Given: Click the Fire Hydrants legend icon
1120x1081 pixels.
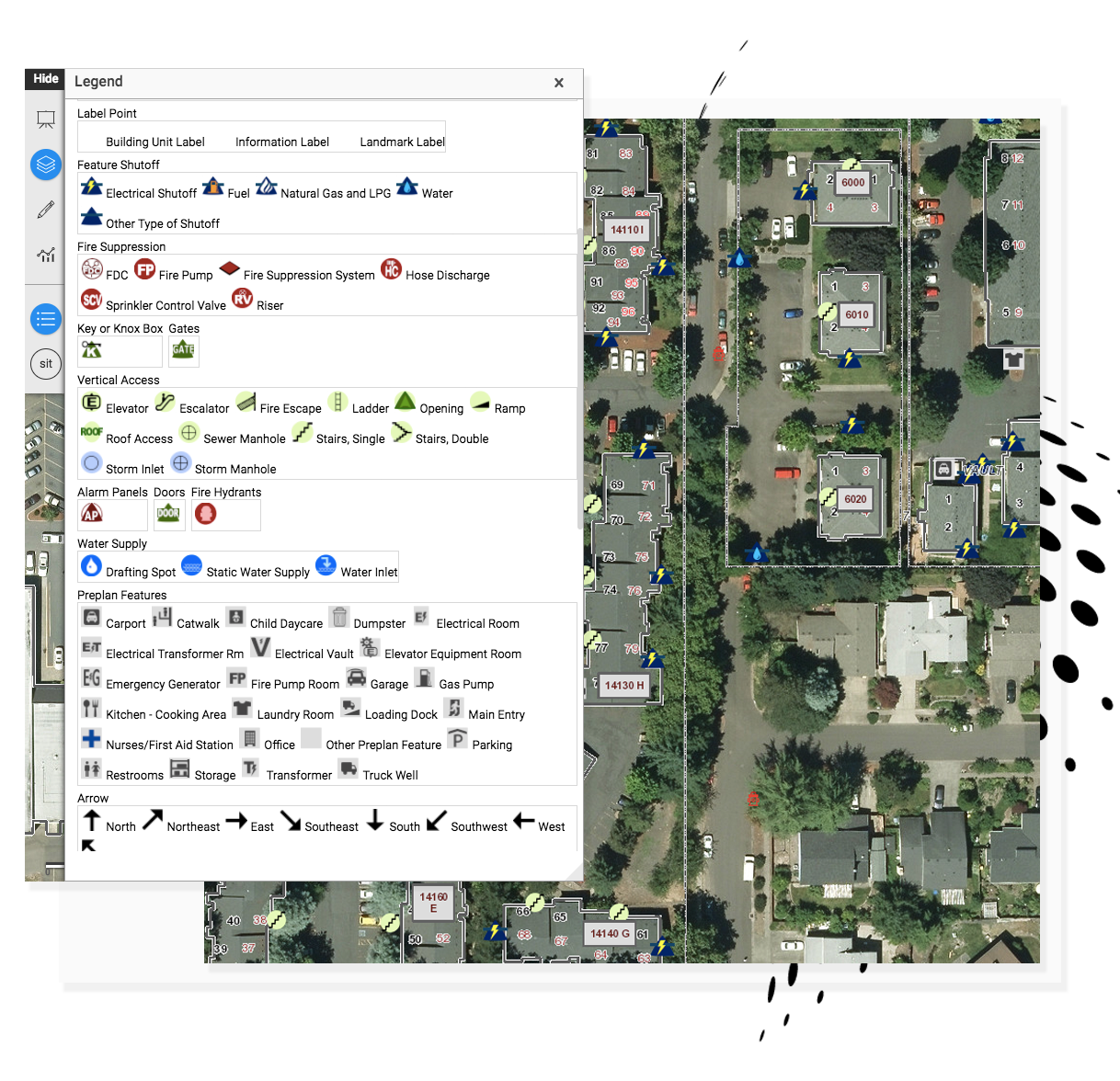Looking at the screenshot, I should [206, 514].
